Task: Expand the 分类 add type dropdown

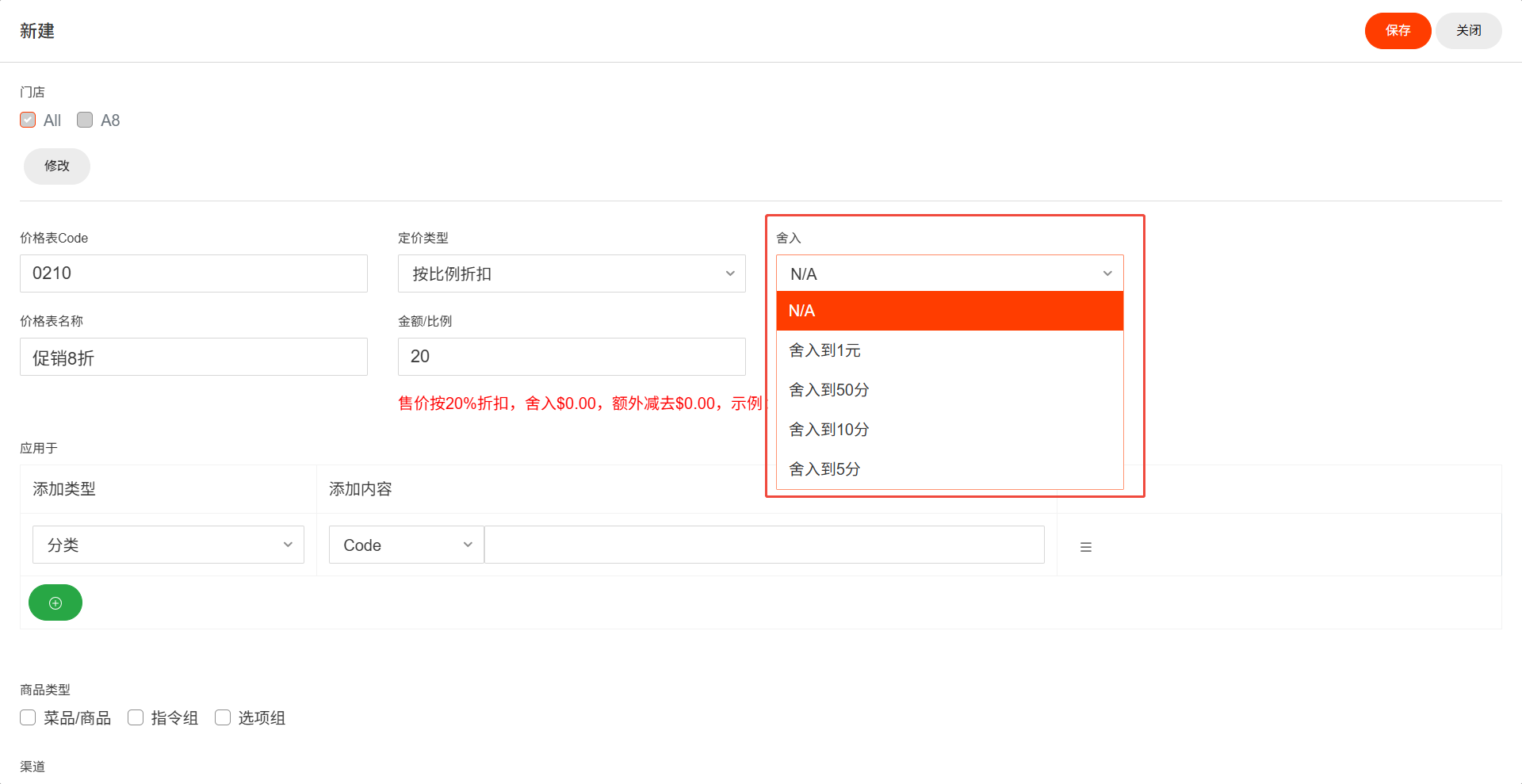Action: click(168, 545)
